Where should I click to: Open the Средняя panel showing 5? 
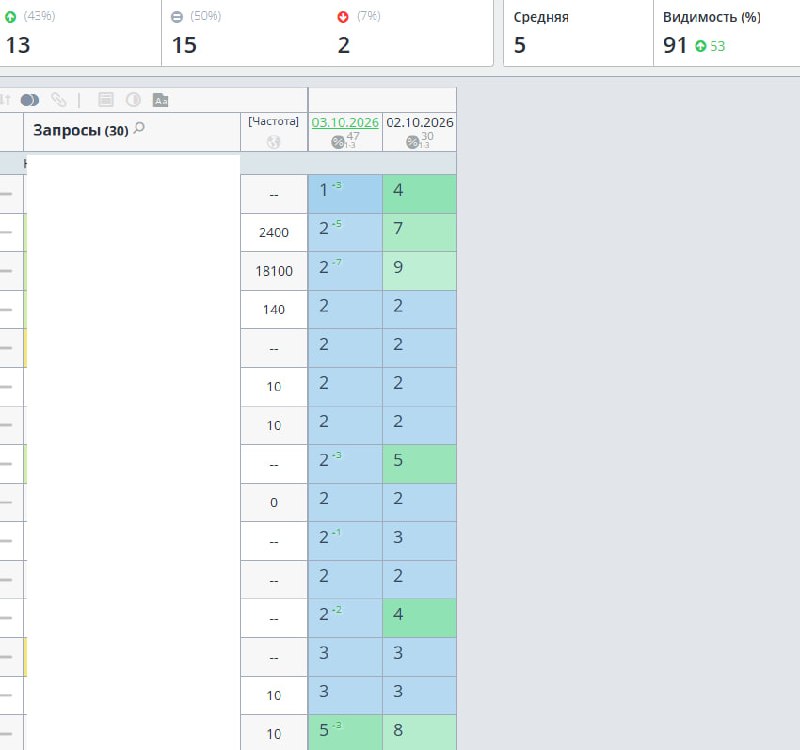click(x=579, y=33)
